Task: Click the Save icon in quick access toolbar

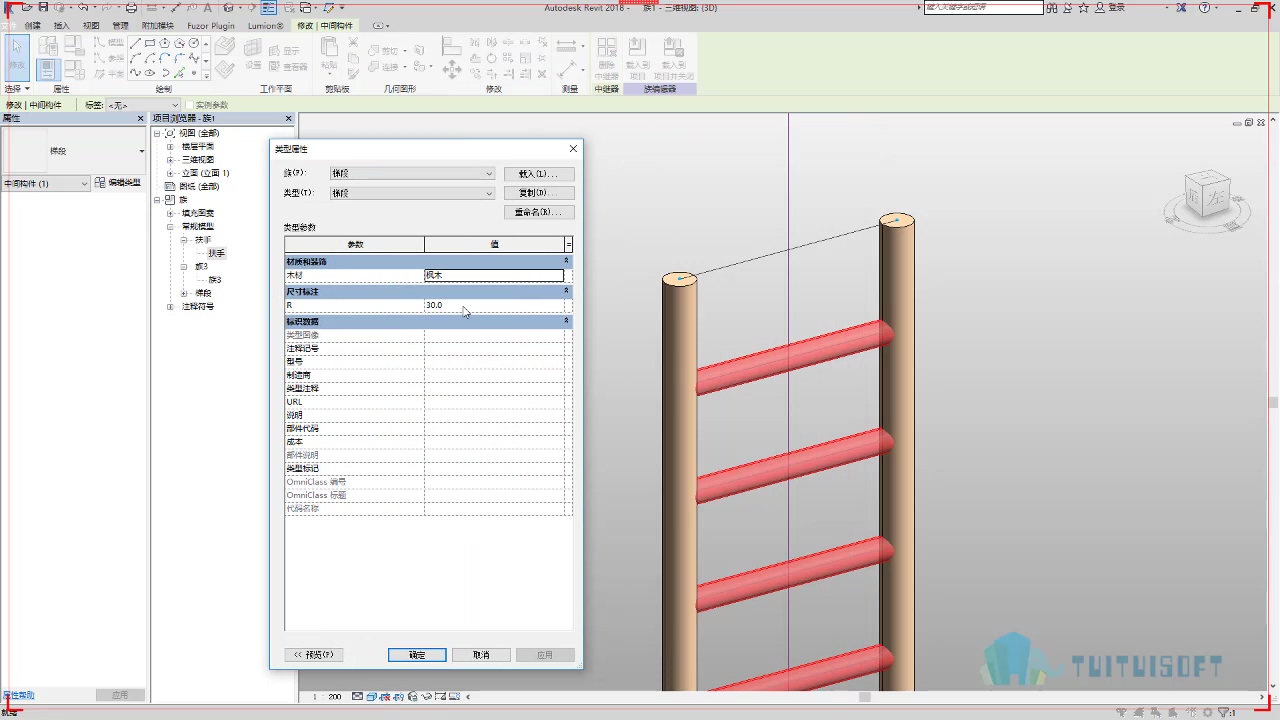Action: tap(43, 8)
